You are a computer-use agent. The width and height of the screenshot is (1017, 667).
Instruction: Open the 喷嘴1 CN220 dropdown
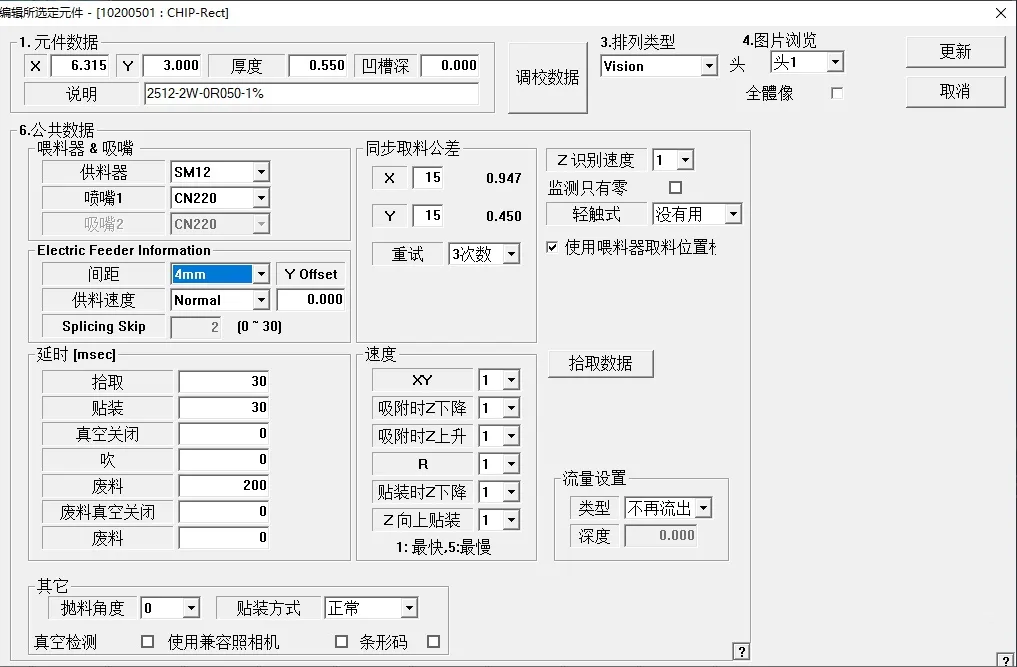[x=261, y=198]
